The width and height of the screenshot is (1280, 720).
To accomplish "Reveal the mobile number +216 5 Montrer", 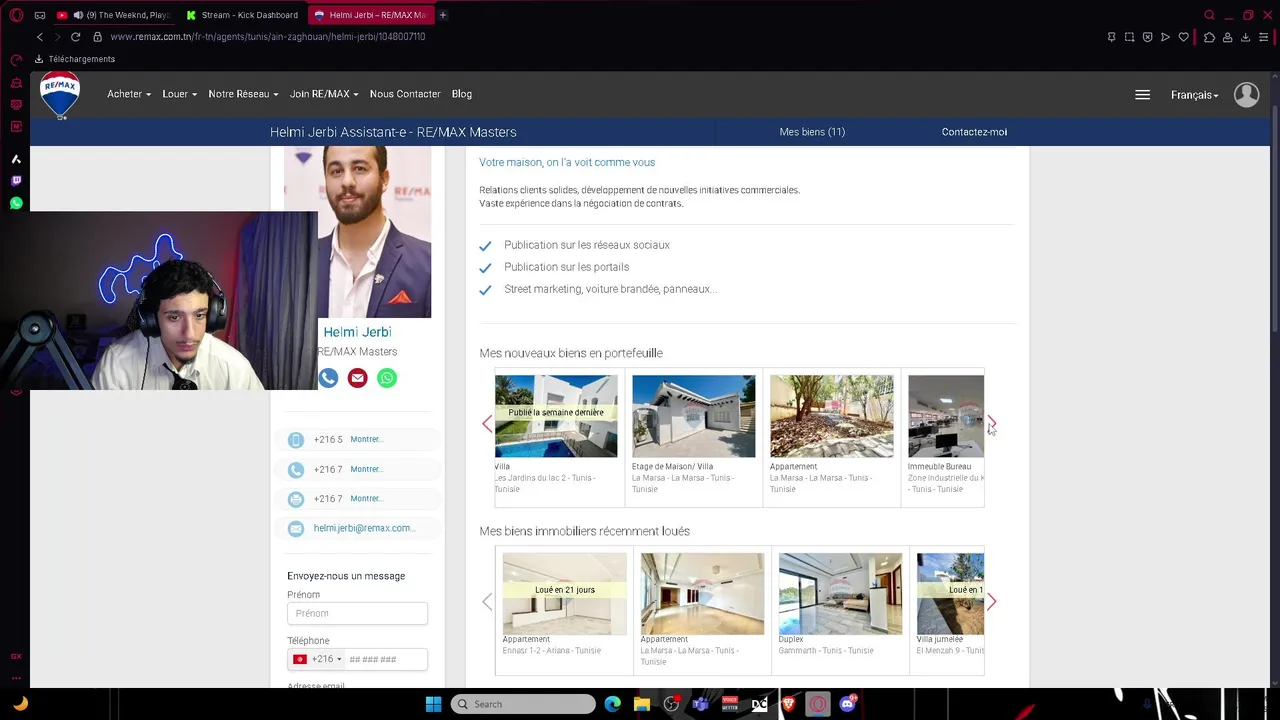I will click(366, 439).
